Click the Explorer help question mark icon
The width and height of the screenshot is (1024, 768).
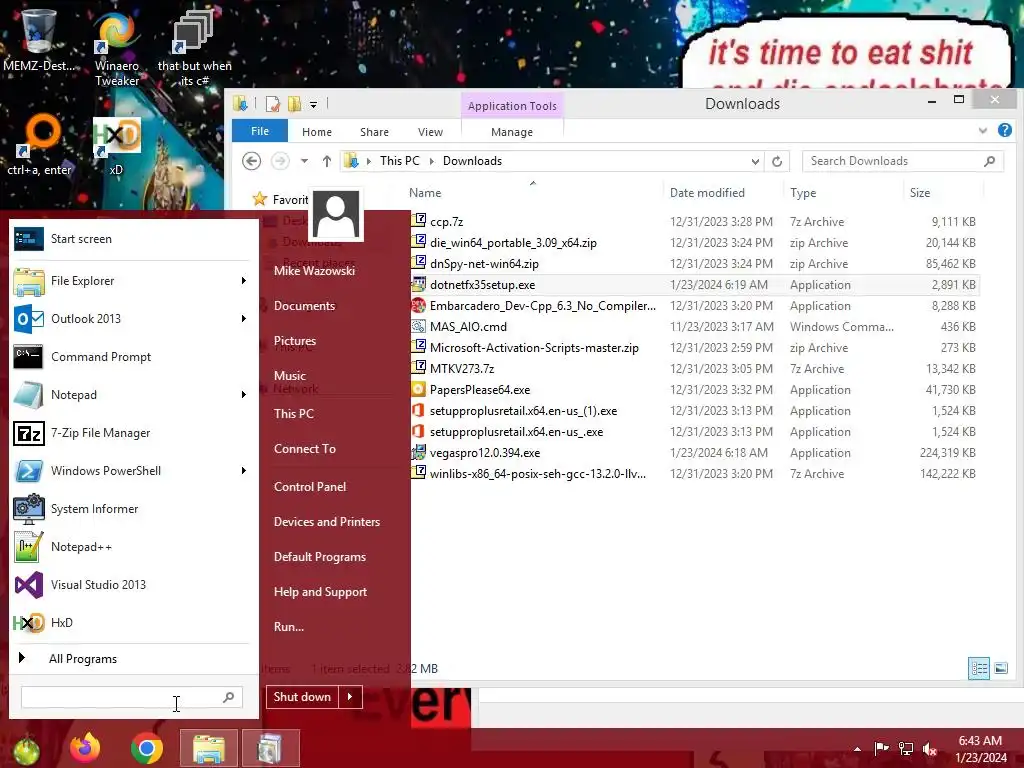click(x=1004, y=130)
